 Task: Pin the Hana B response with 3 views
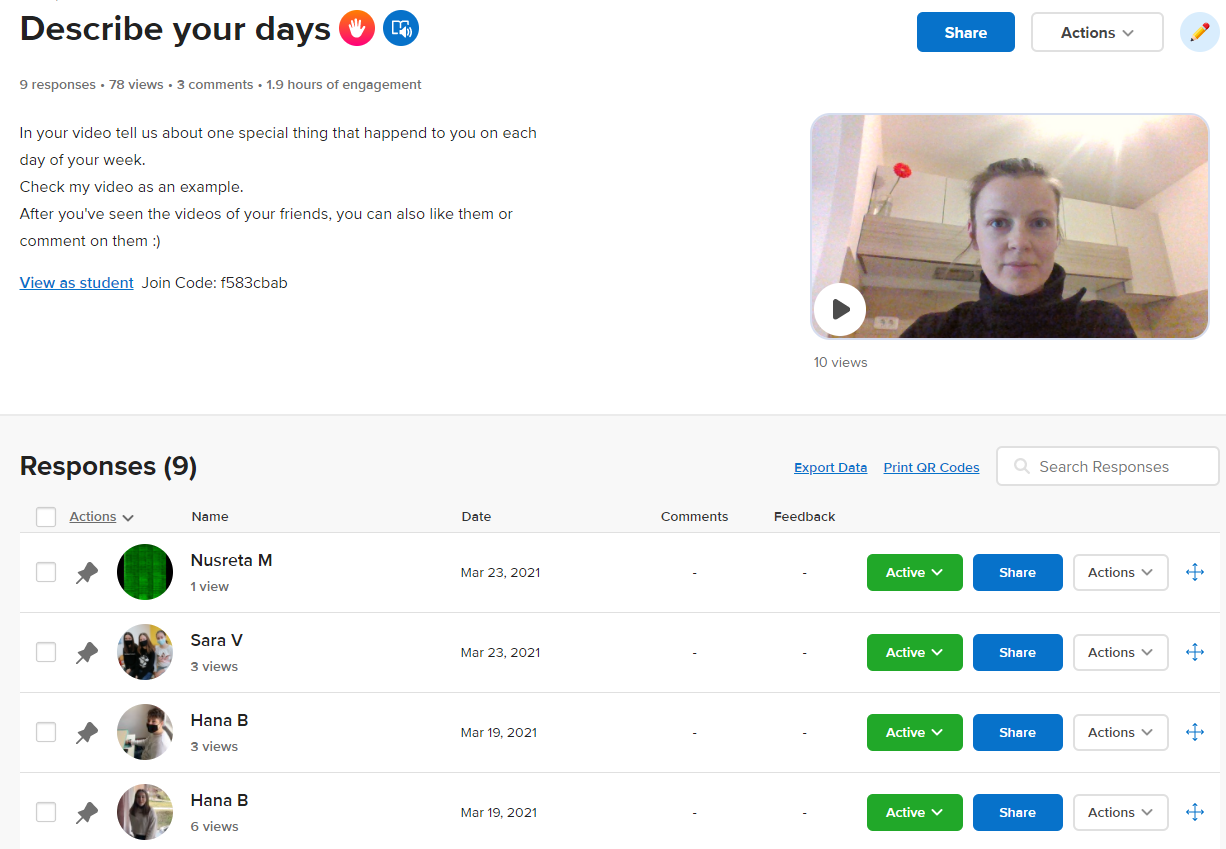tap(87, 732)
